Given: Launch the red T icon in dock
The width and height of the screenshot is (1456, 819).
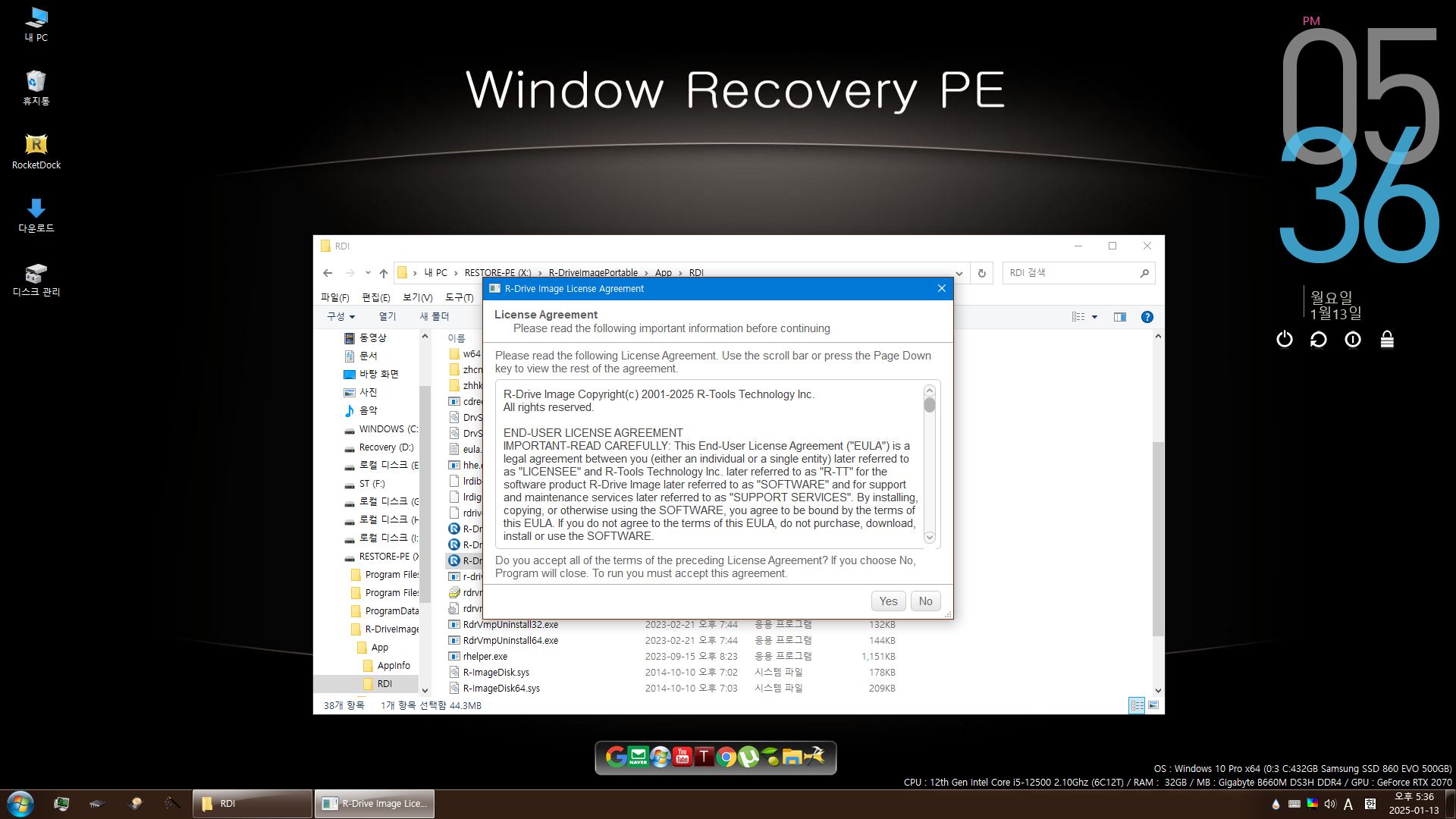Looking at the screenshot, I should 704,756.
